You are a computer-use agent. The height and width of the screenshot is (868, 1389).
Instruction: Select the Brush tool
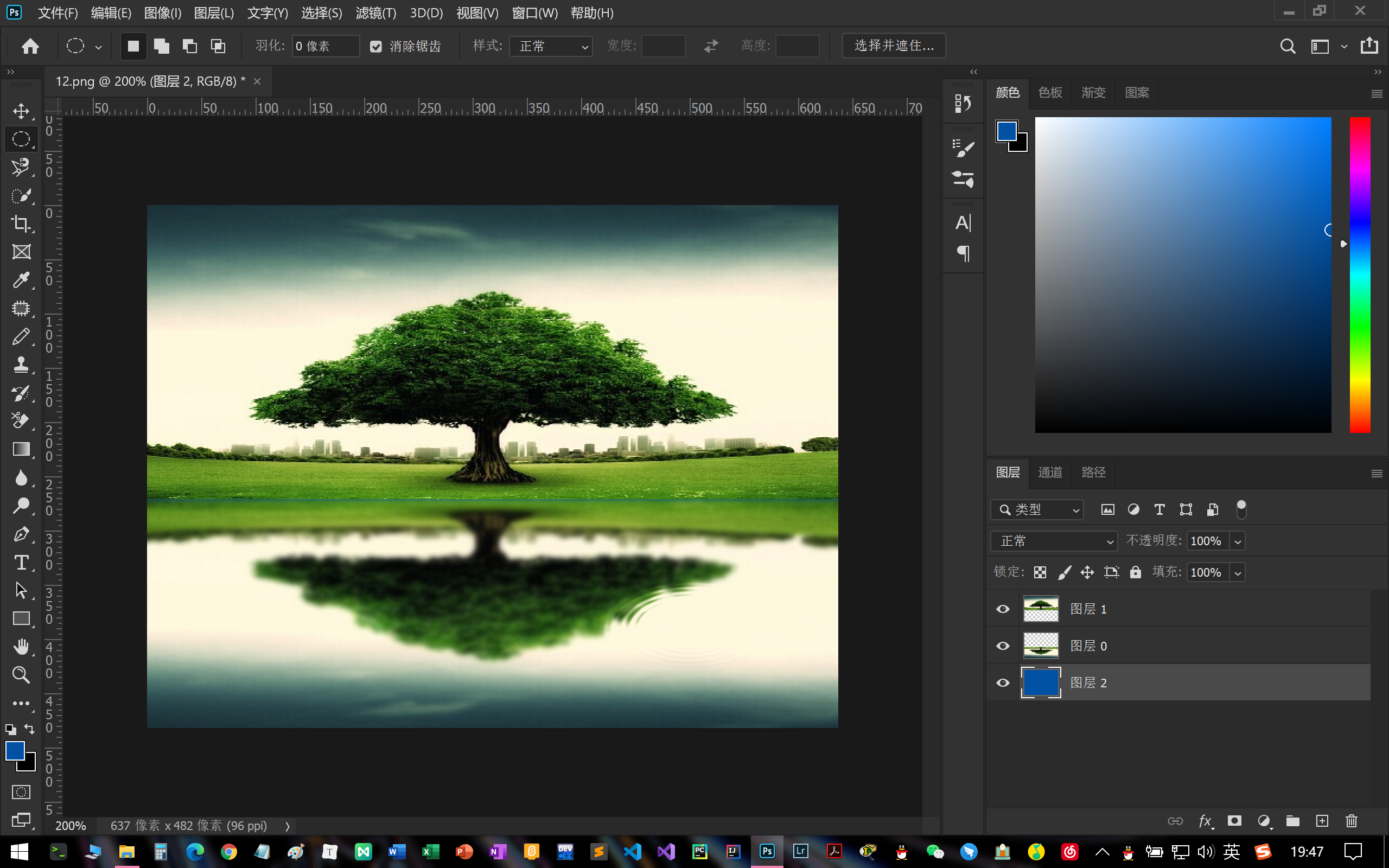(x=21, y=336)
